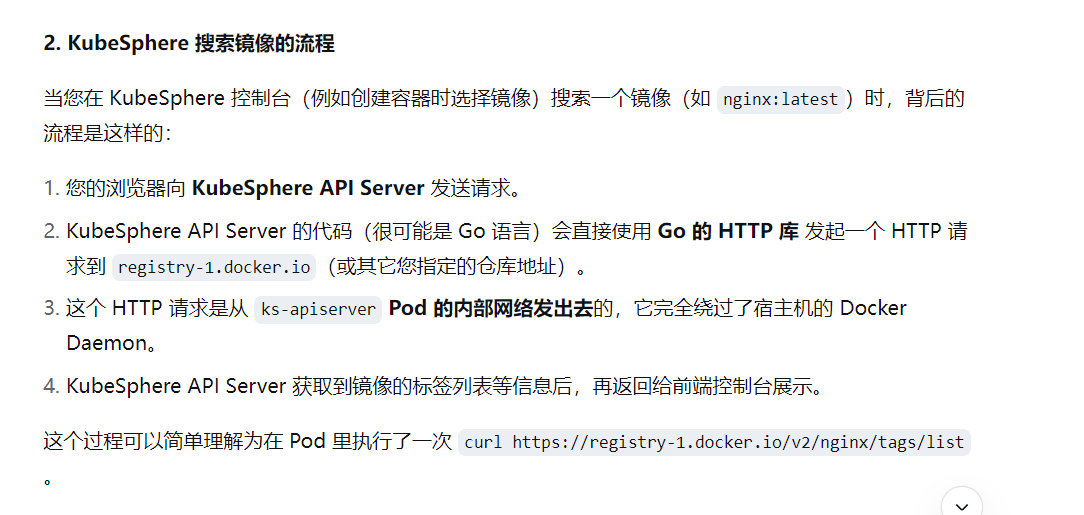This screenshot has height=515, width=1084.
Task: Click the bold text "Pod 的内部网络发出去"
Action: [491, 308]
